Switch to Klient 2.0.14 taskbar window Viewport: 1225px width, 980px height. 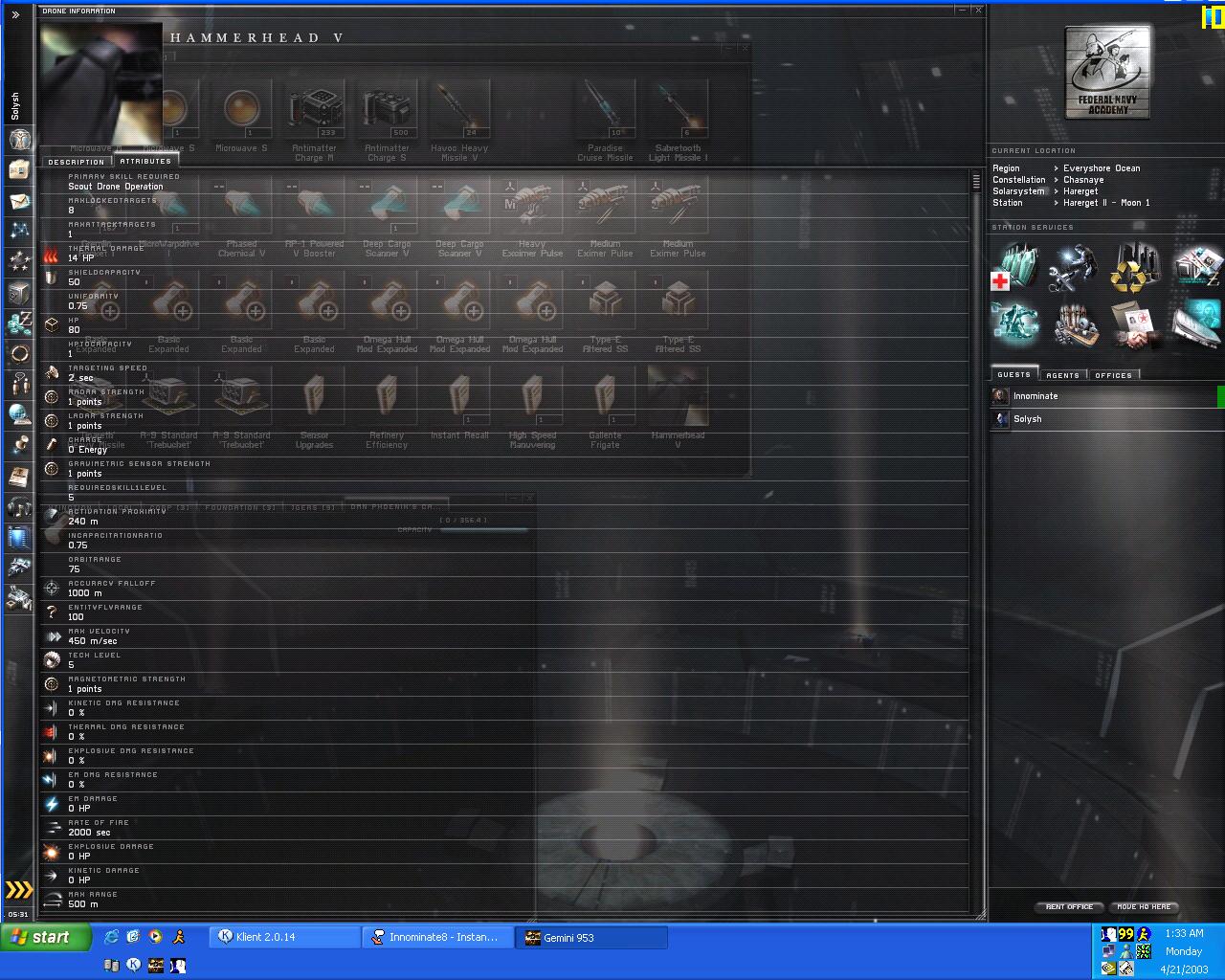coord(285,937)
